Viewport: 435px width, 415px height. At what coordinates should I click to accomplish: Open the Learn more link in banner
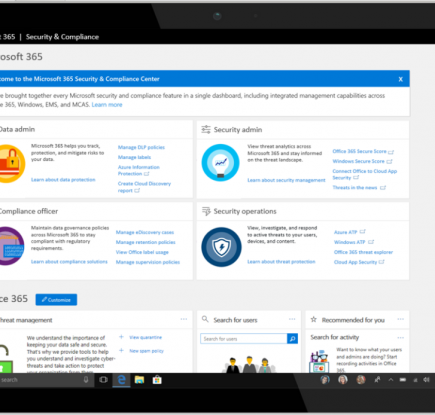107,105
